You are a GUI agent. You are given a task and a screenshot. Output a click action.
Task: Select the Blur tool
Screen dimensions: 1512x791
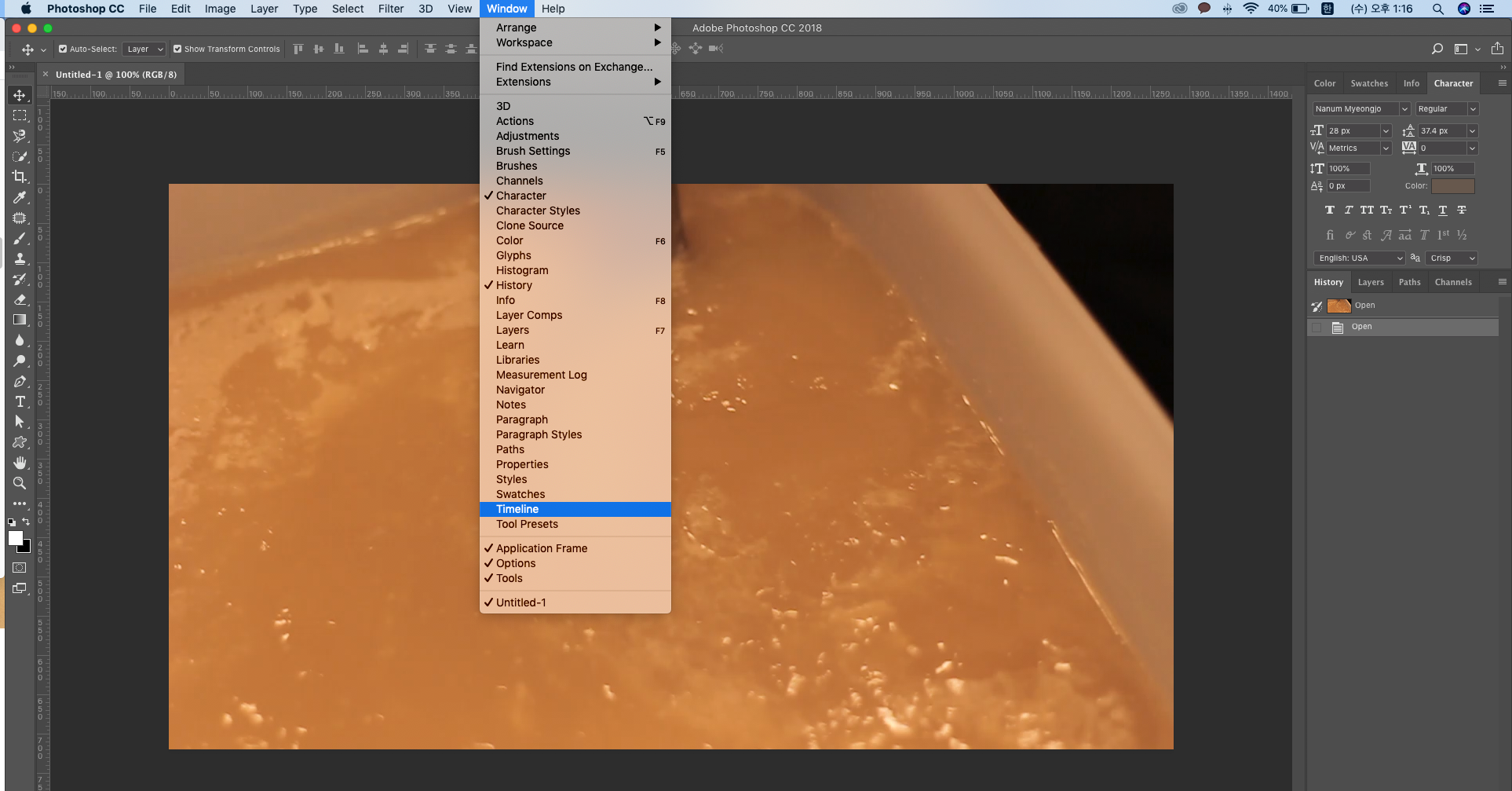tap(20, 340)
